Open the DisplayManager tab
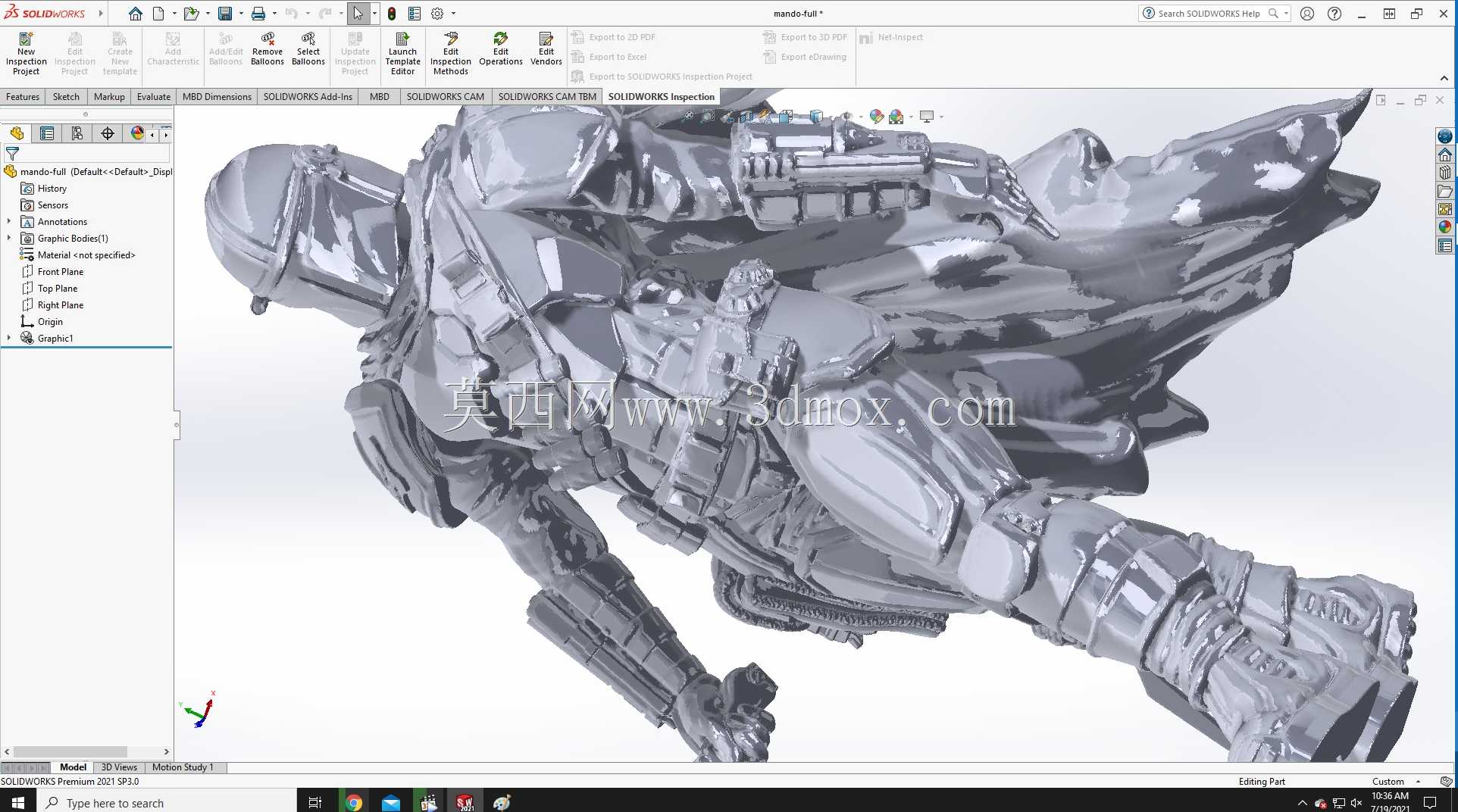Viewport: 1458px width, 812px height. (x=137, y=134)
